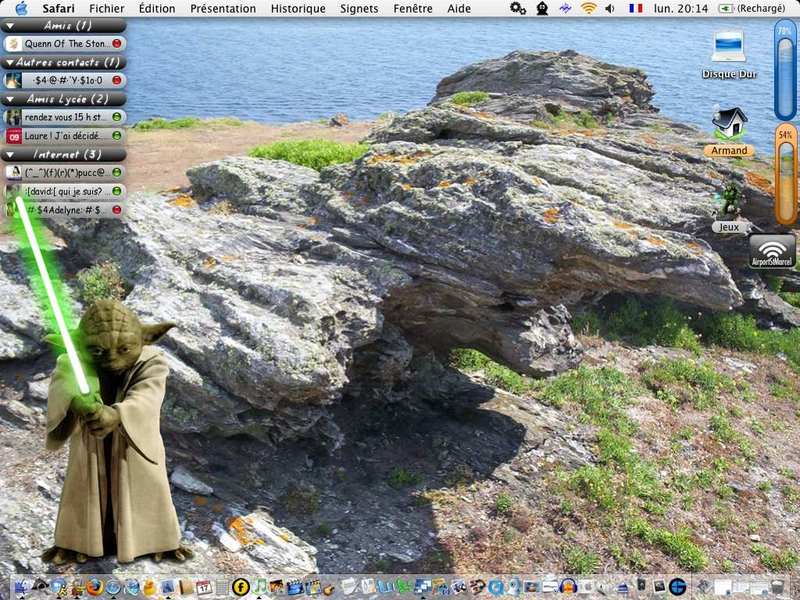The height and width of the screenshot is (600, 800).
Task: Click the blue 78% gauge meter
Action: tap(785, 72)
